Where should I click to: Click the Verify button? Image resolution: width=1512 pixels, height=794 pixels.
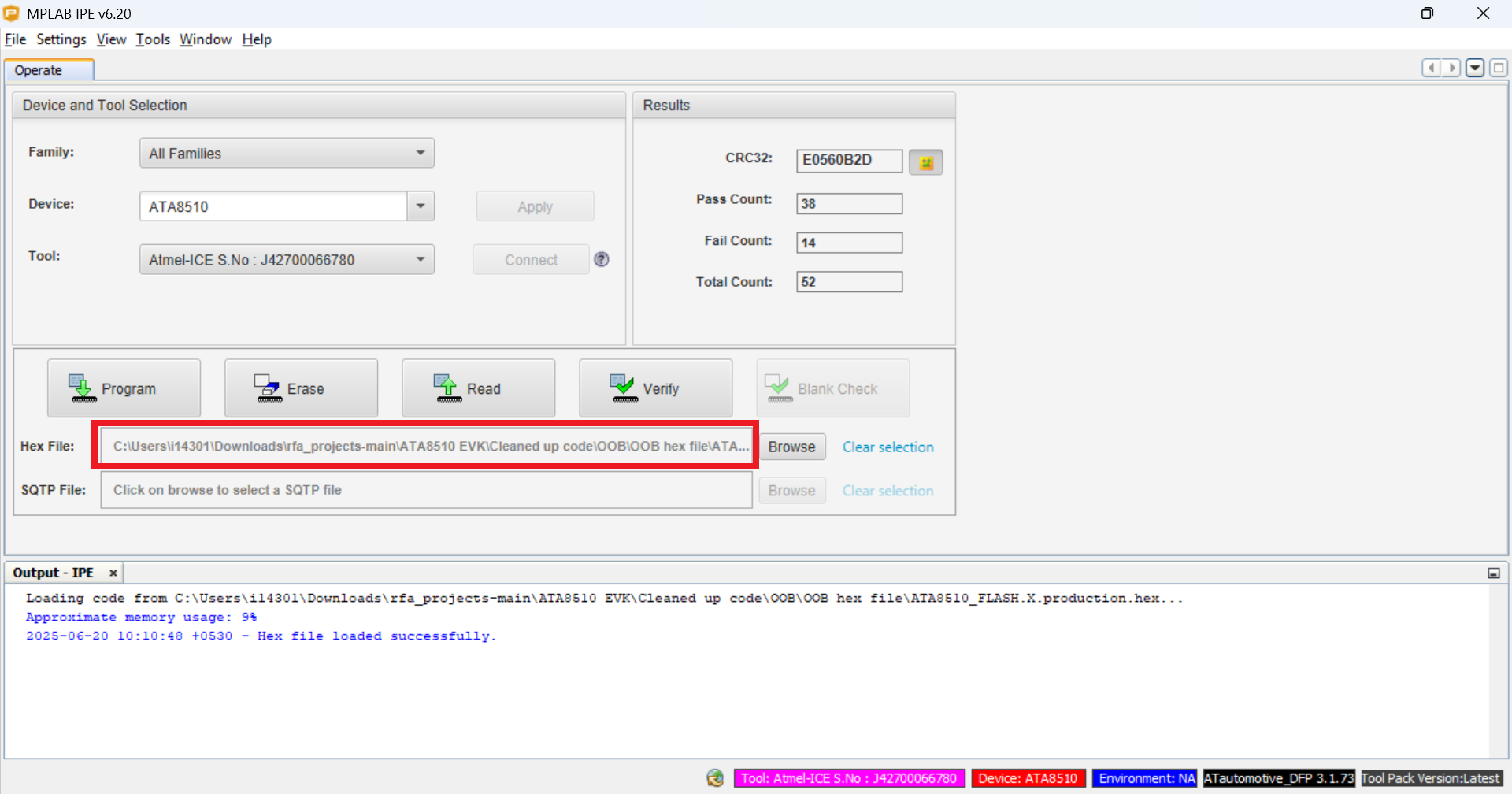(655, 388)
